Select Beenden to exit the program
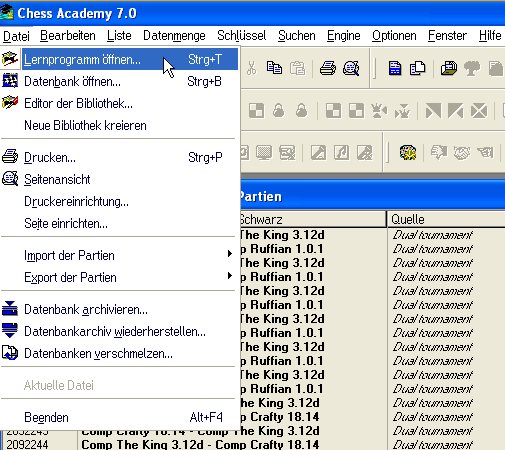Viewport: 505px width, 450px height. (x=119, y=417)
